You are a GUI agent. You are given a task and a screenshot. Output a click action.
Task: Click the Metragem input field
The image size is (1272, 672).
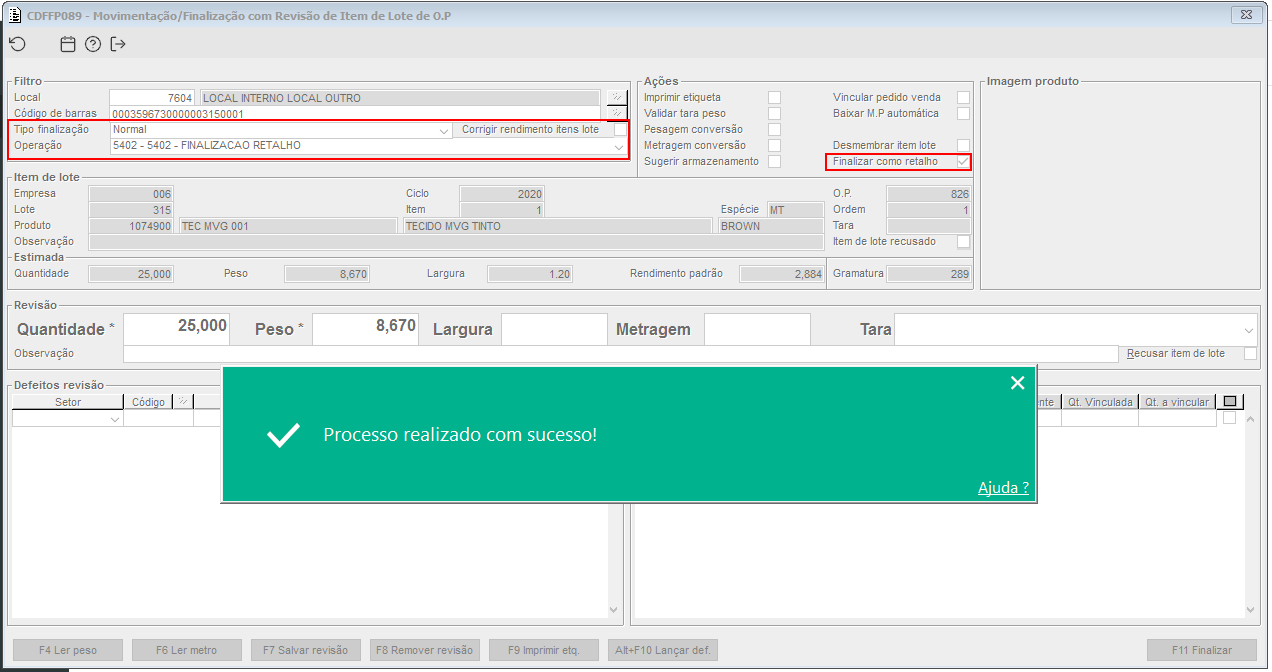pos(757,328)
